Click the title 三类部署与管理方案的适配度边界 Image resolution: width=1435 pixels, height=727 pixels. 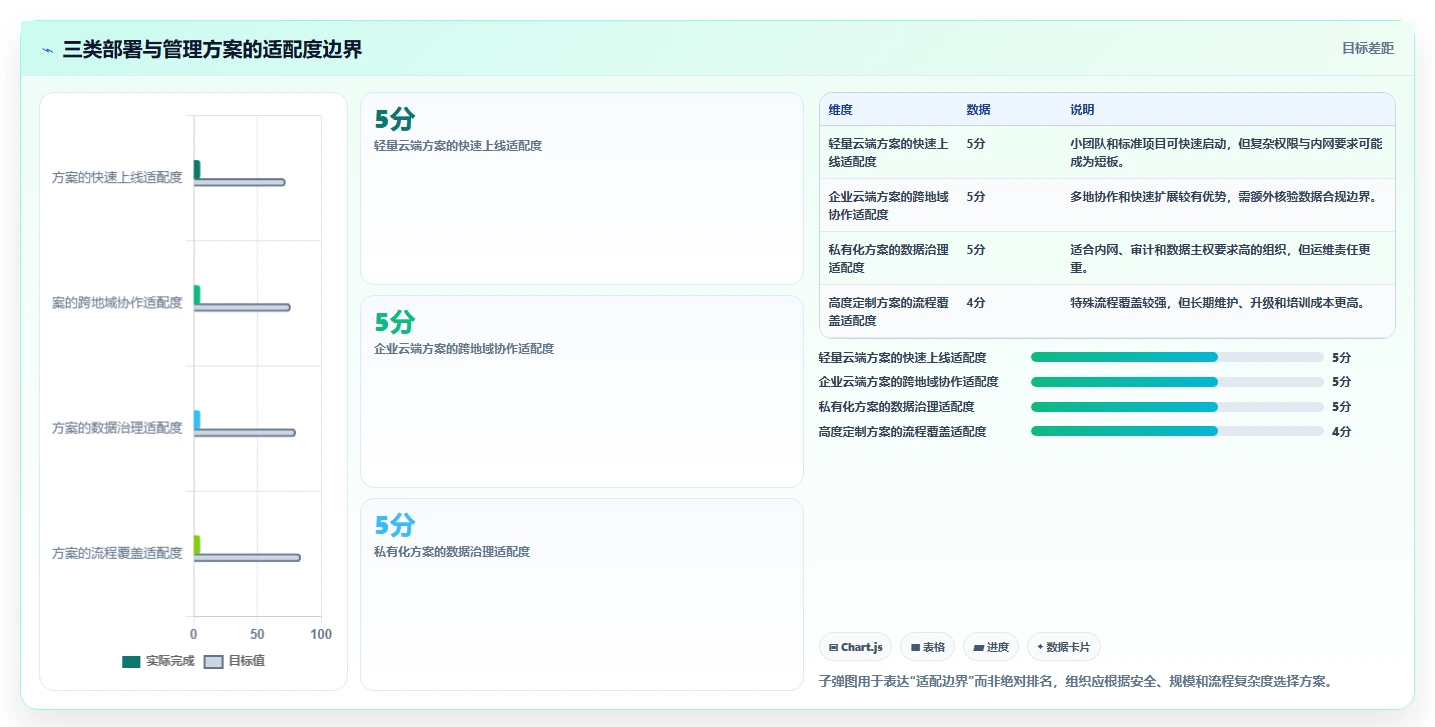(212, 50)
